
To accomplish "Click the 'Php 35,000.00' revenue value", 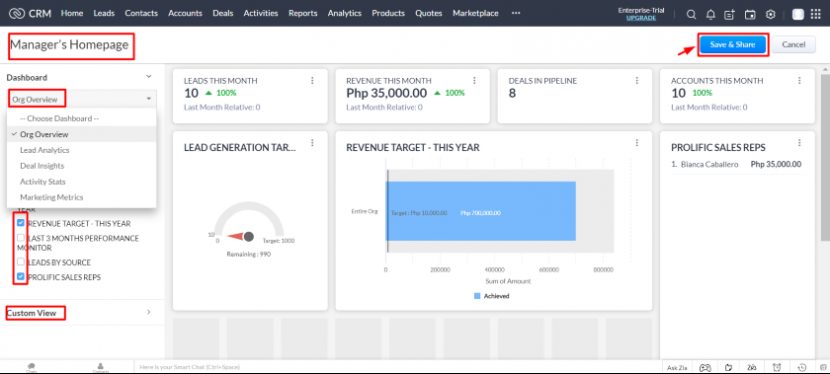I will click(386, 94).
